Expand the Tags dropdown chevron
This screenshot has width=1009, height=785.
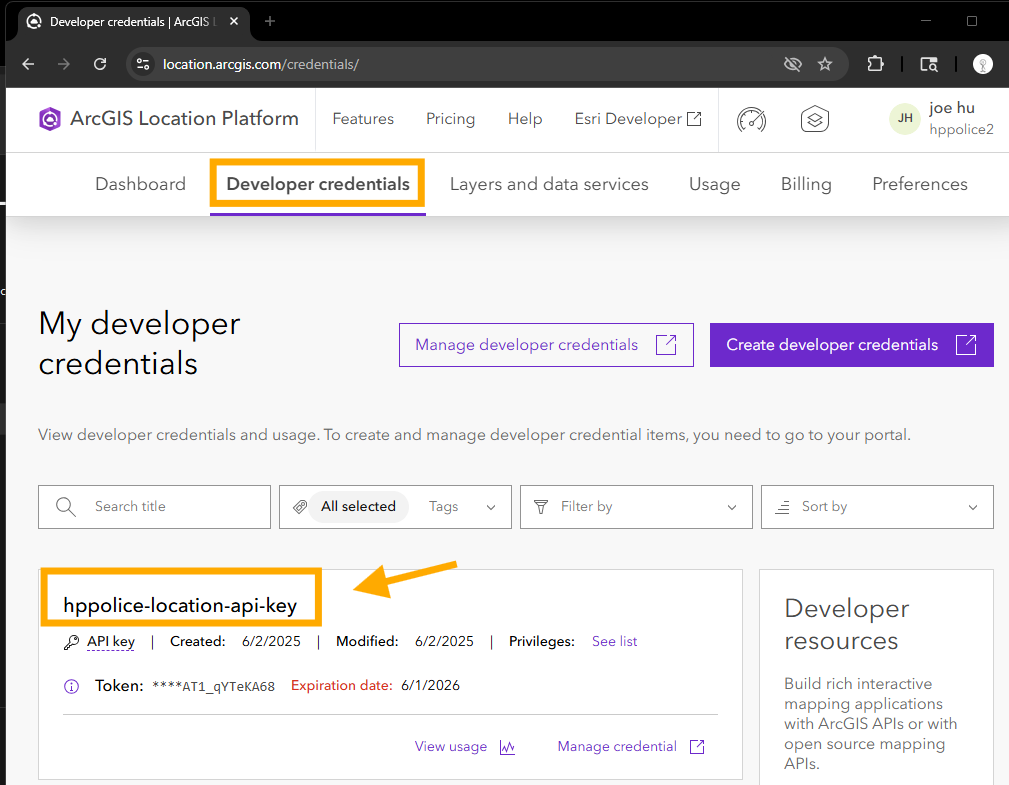(491, 507)
